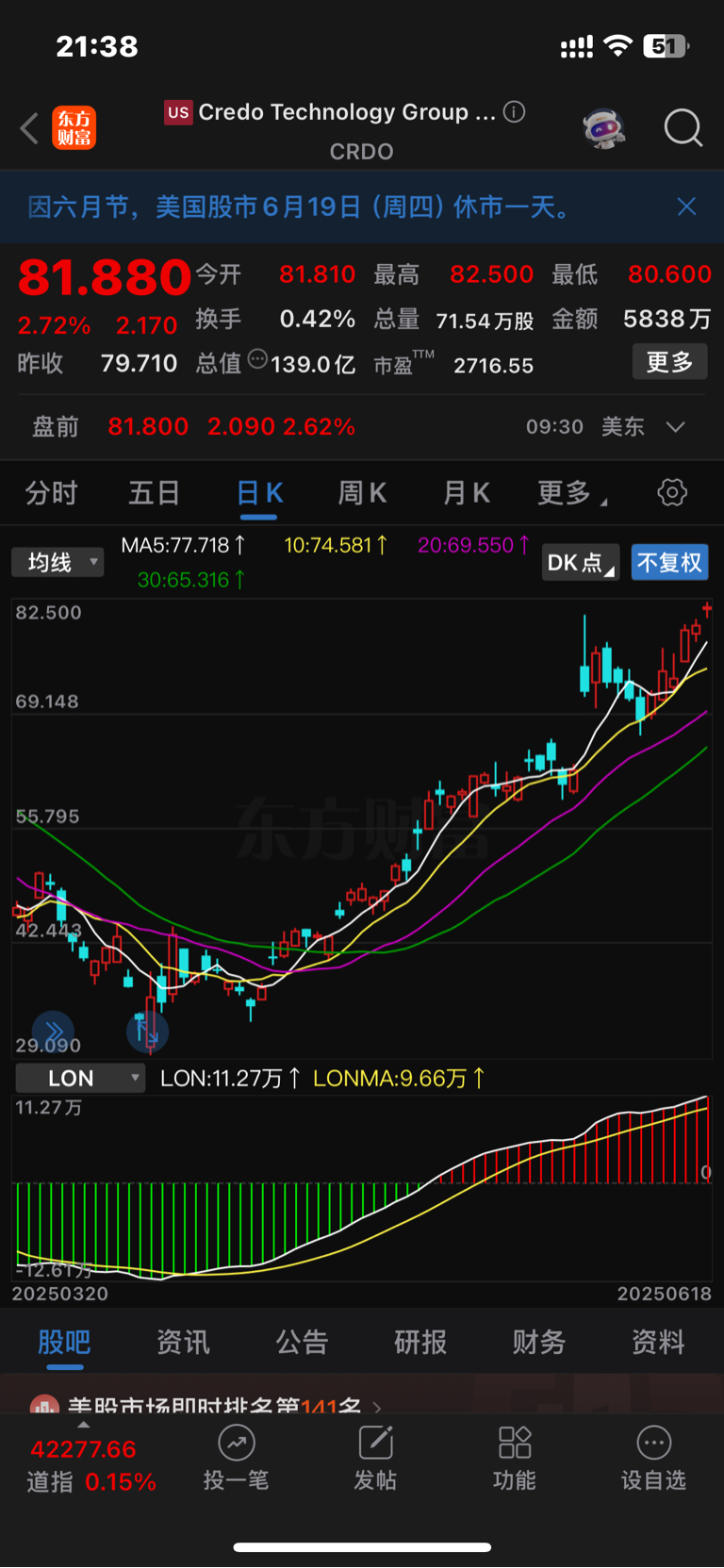Open the robot assistant avatar
The height and width of the screenshot is (1568, 724).
click(x=604, y=128)
